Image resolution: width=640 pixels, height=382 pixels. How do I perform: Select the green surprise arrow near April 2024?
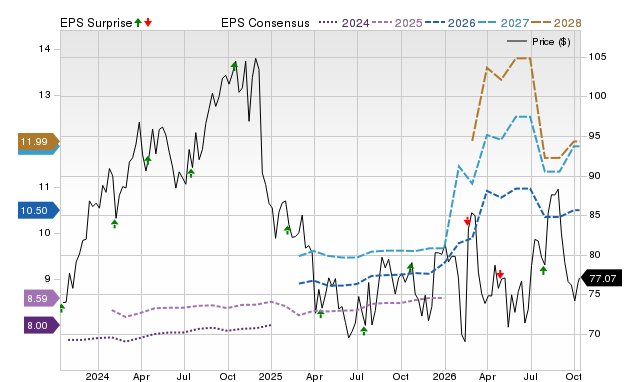148,160
